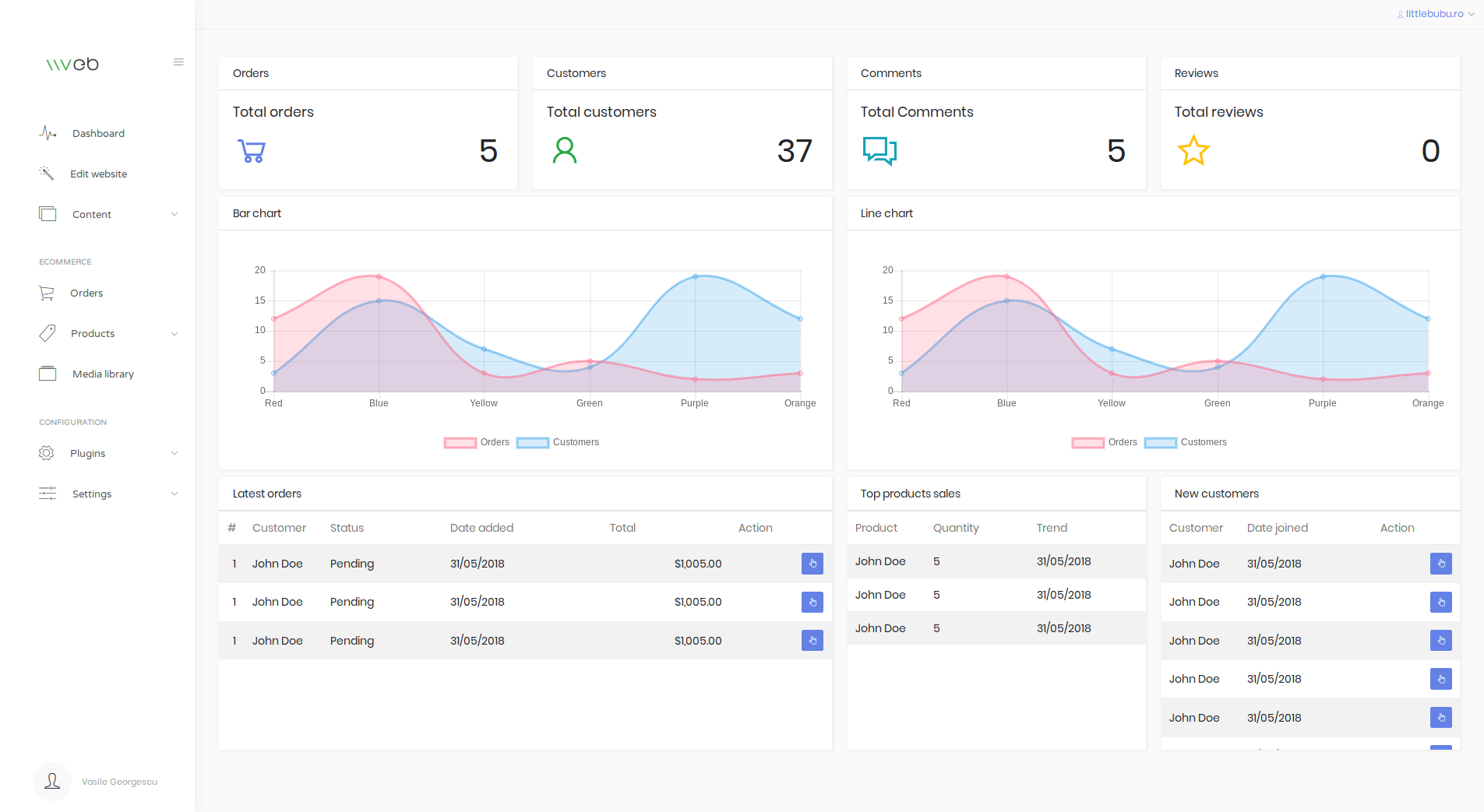Open the Dashboard sidebar icon
This screenshot has height=812, width=1484.
(x=48, y=133)
